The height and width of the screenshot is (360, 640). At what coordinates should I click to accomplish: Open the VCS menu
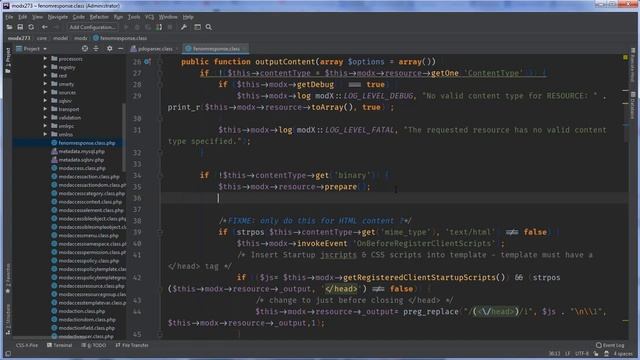[x=149, y=17]
